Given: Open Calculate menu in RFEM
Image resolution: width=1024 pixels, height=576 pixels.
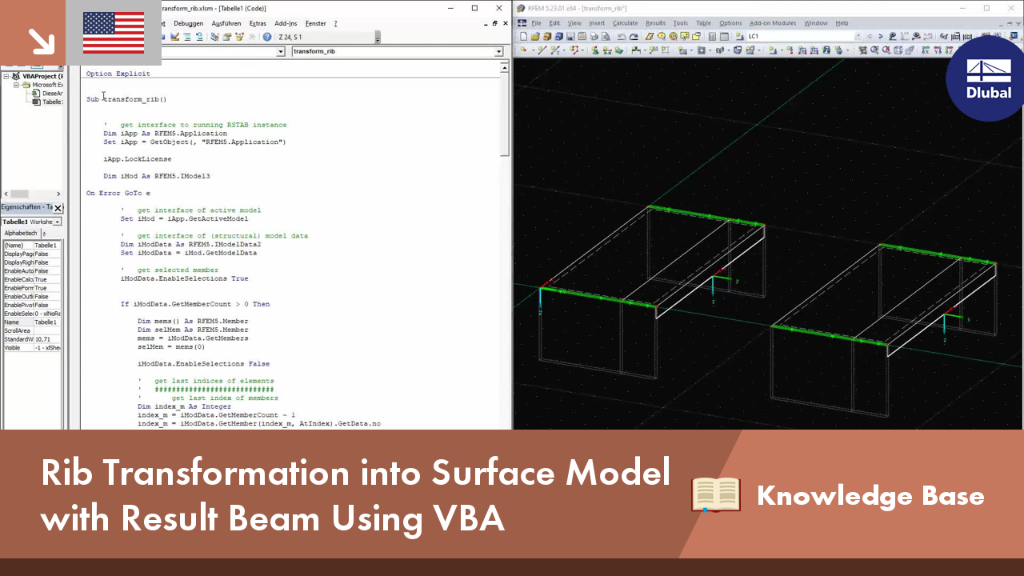Looking at the screenshot, I should 625,23.
